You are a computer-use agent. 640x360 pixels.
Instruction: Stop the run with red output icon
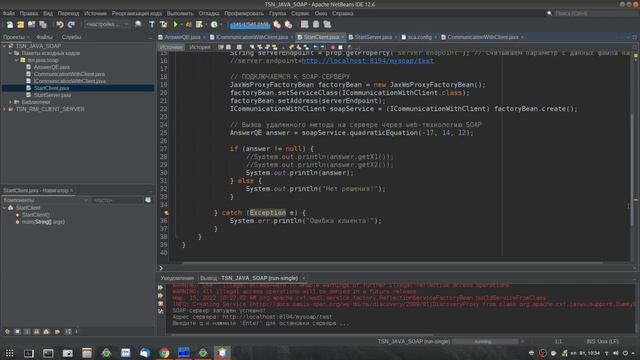pyautogui.click(x=160, y=304)
